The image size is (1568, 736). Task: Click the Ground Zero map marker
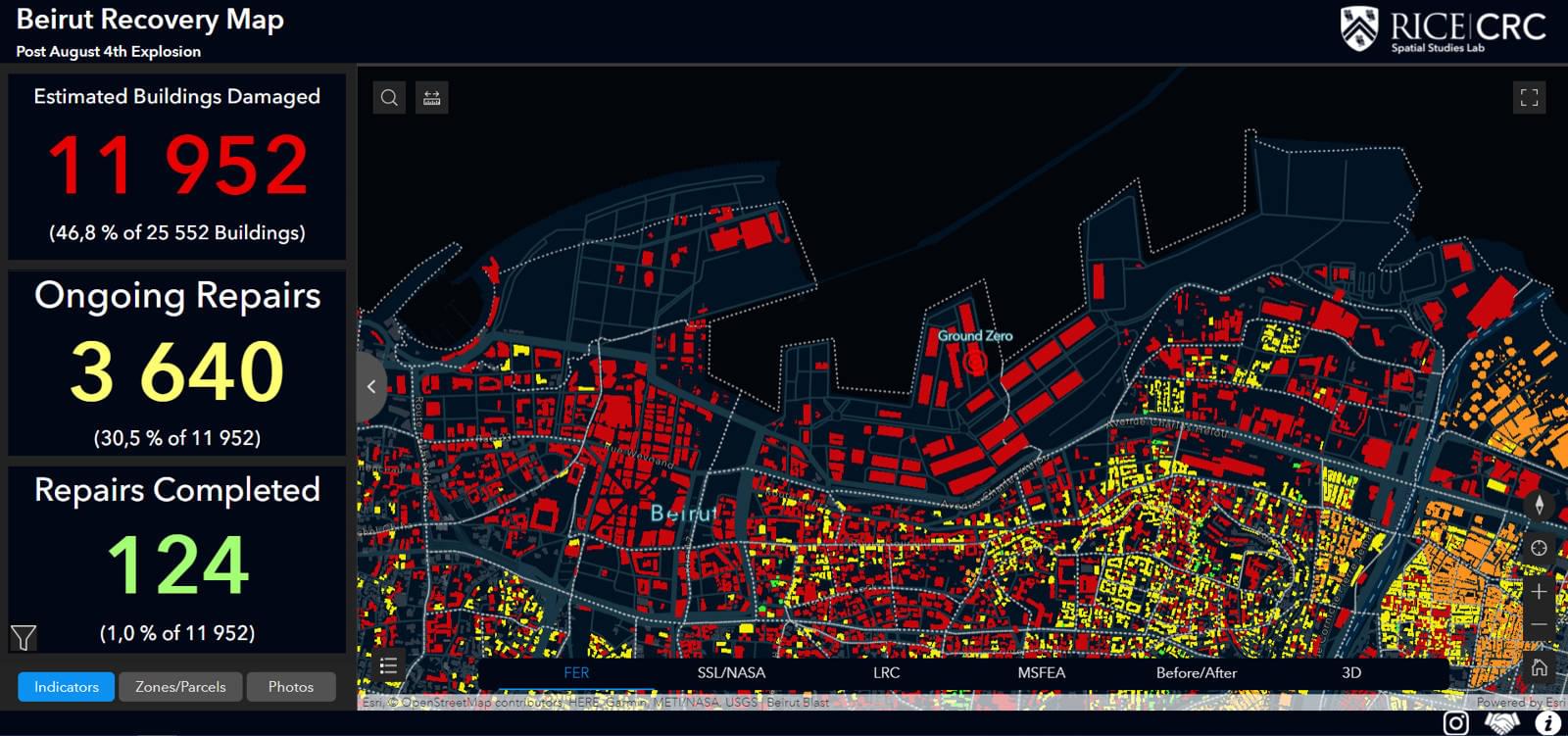pos(974,362)
